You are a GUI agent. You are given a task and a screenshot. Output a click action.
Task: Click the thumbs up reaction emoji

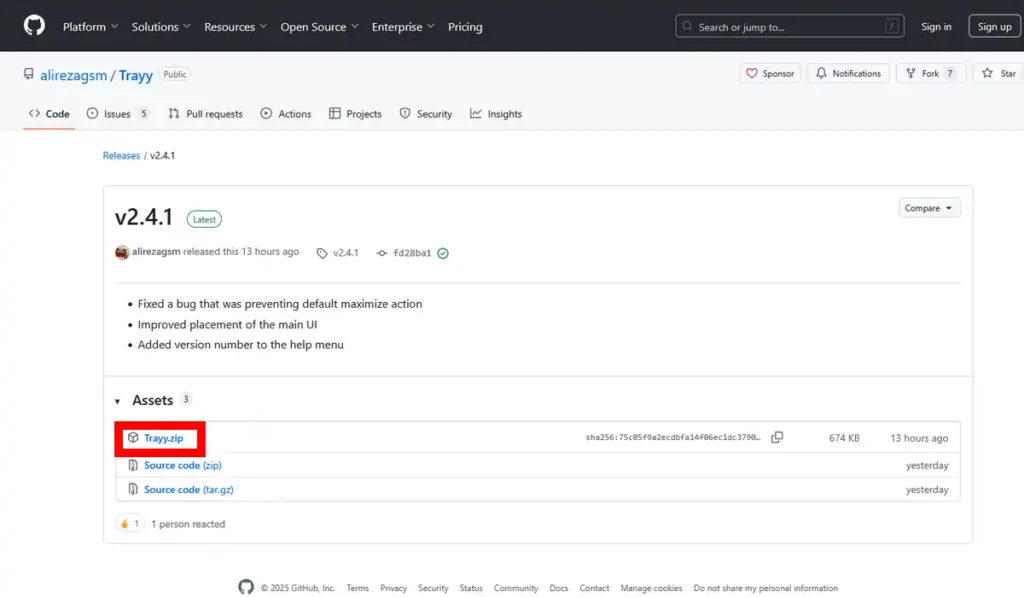click(x=125, y=524)
